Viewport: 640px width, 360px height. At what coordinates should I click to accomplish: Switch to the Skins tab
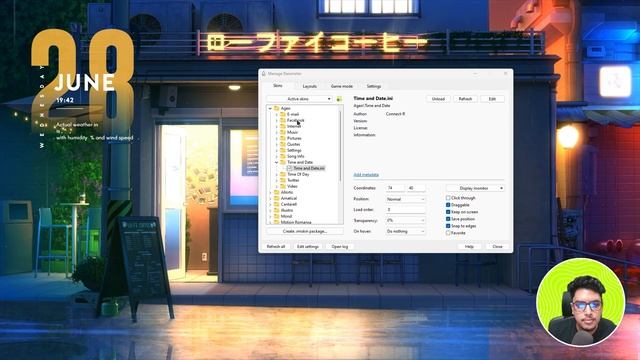(x=278, y=86)
